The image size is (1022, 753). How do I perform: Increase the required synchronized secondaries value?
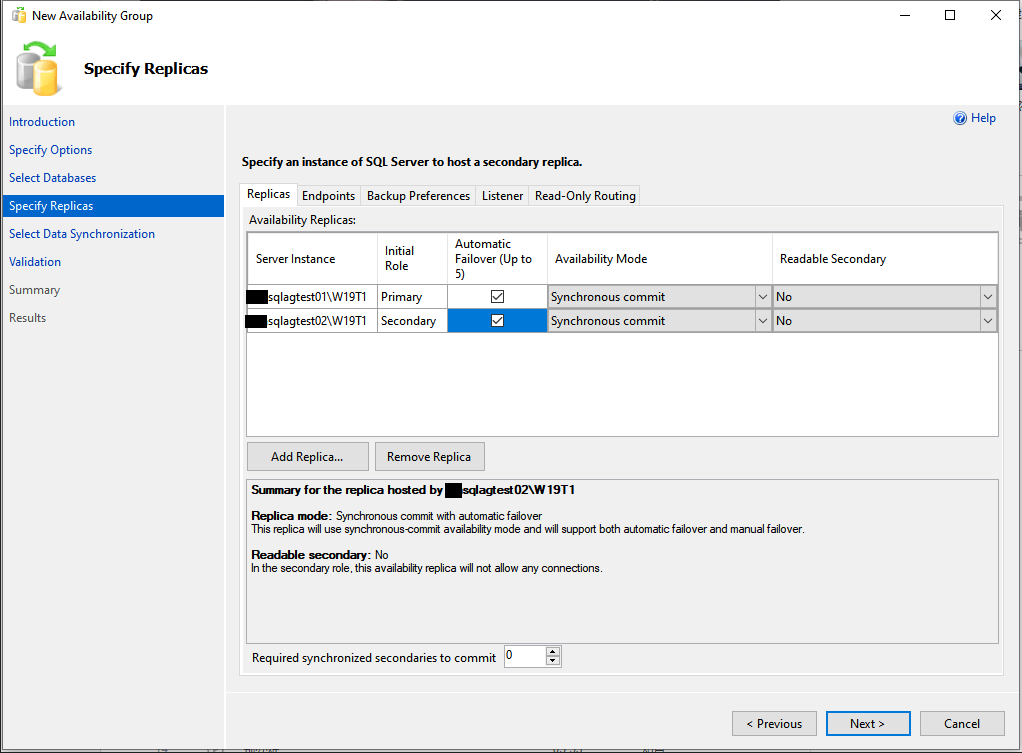coord(553,652)
